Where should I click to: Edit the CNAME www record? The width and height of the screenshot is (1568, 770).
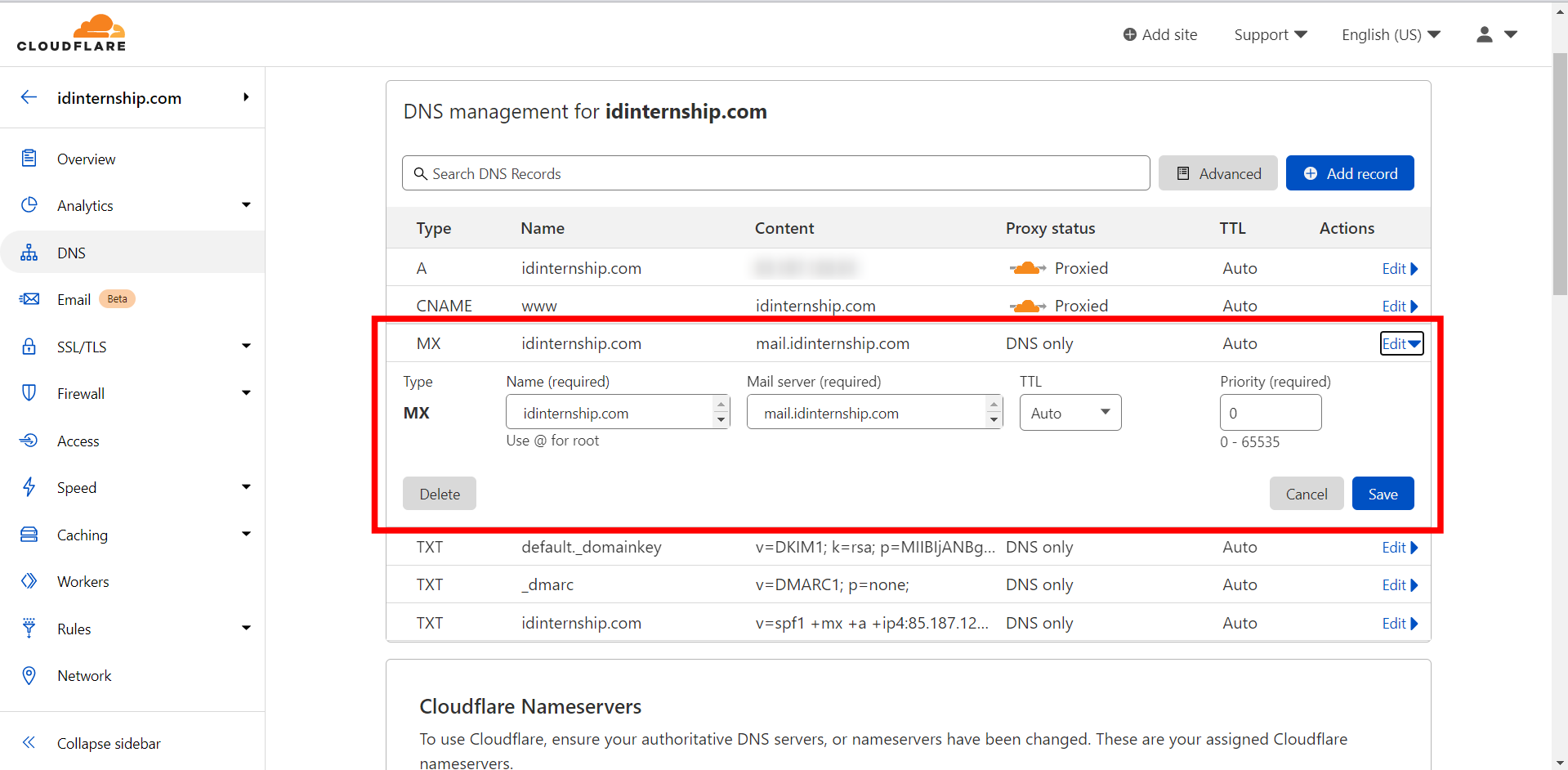pos(1400,306)
